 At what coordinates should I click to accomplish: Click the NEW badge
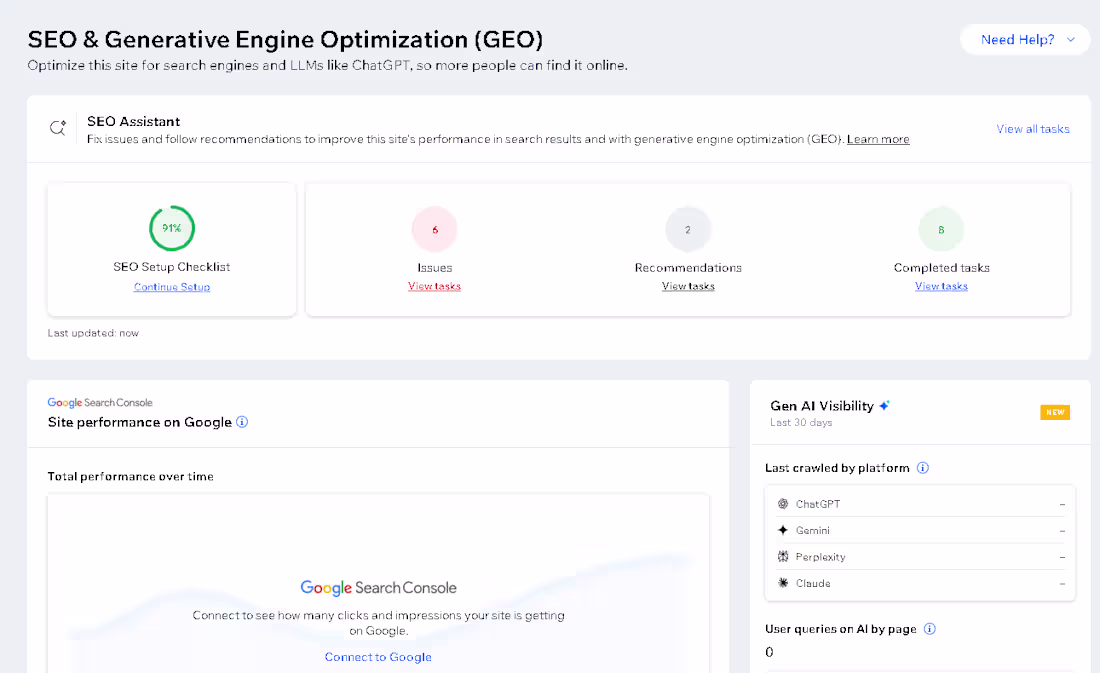point(1055,413)
